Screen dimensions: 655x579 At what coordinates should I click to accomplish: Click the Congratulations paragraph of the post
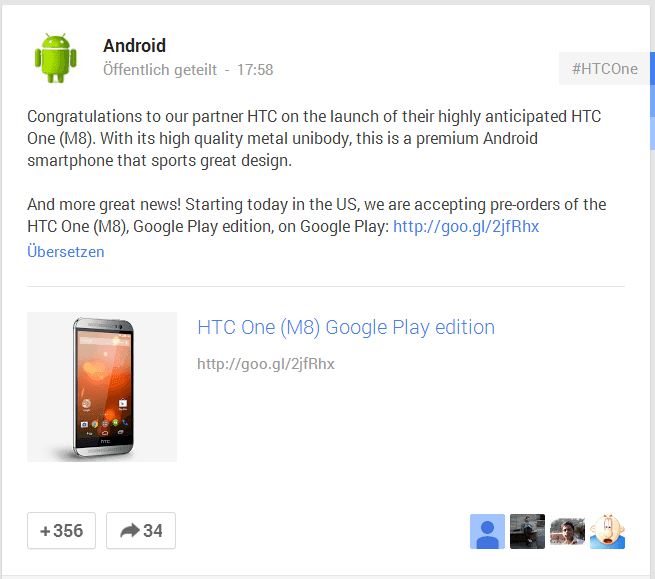tap(314, 138)
